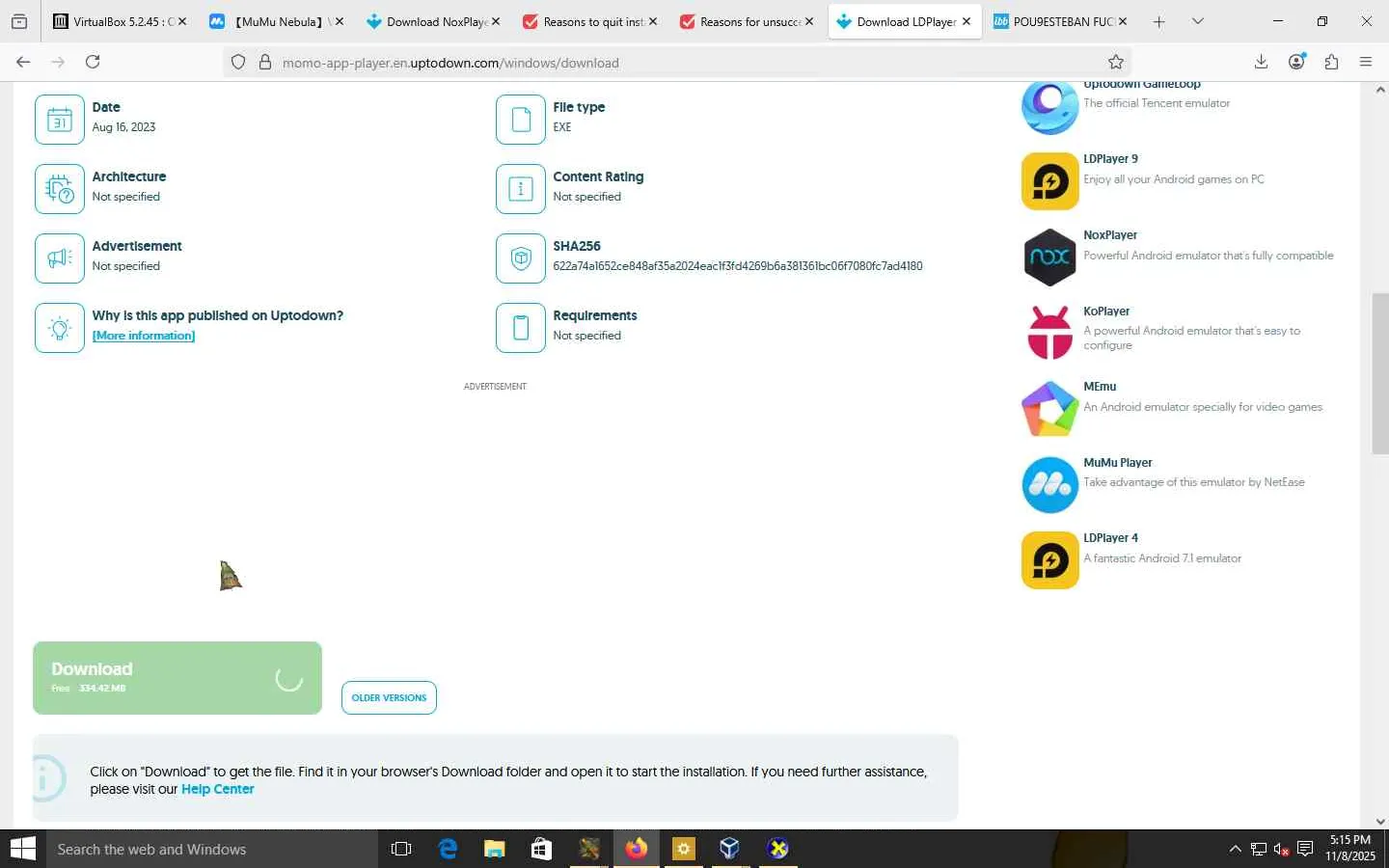1389x868 pixels.
Task: Open the More information link
Action: (144, 336)
